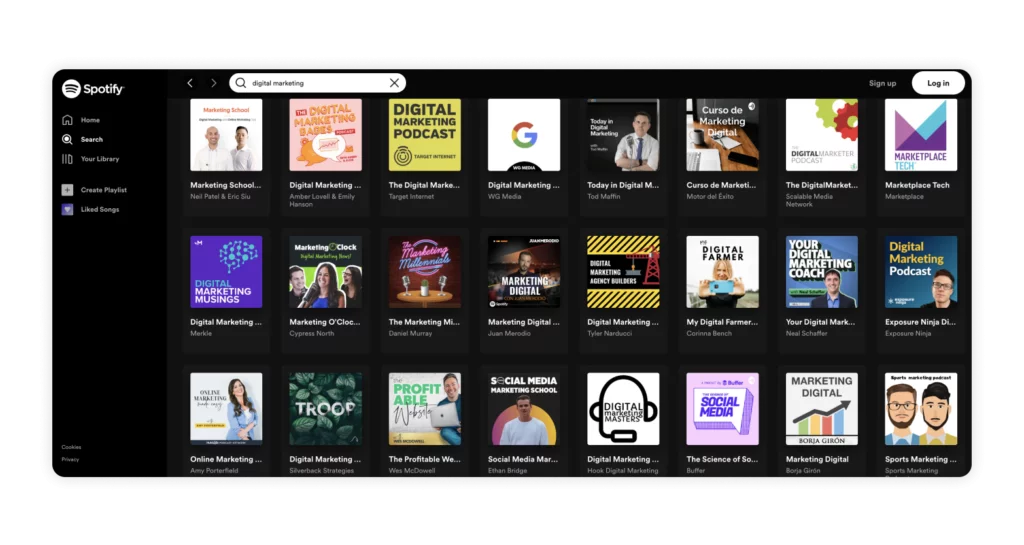Open the Digital Marketing Masters cover

tap(623, 409)
